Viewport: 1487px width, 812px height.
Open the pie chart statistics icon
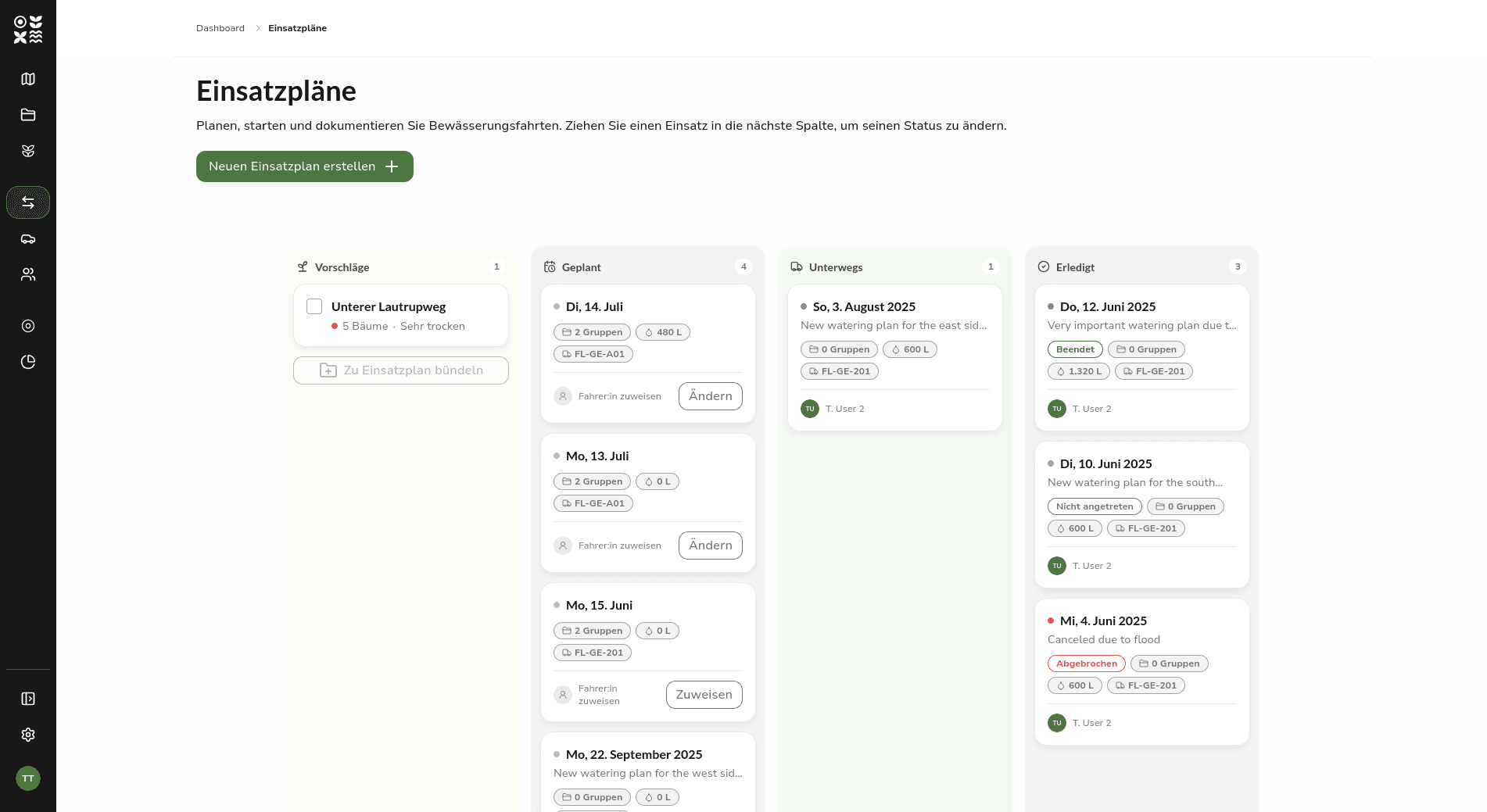pyautogui.click(x=28, y=362)
